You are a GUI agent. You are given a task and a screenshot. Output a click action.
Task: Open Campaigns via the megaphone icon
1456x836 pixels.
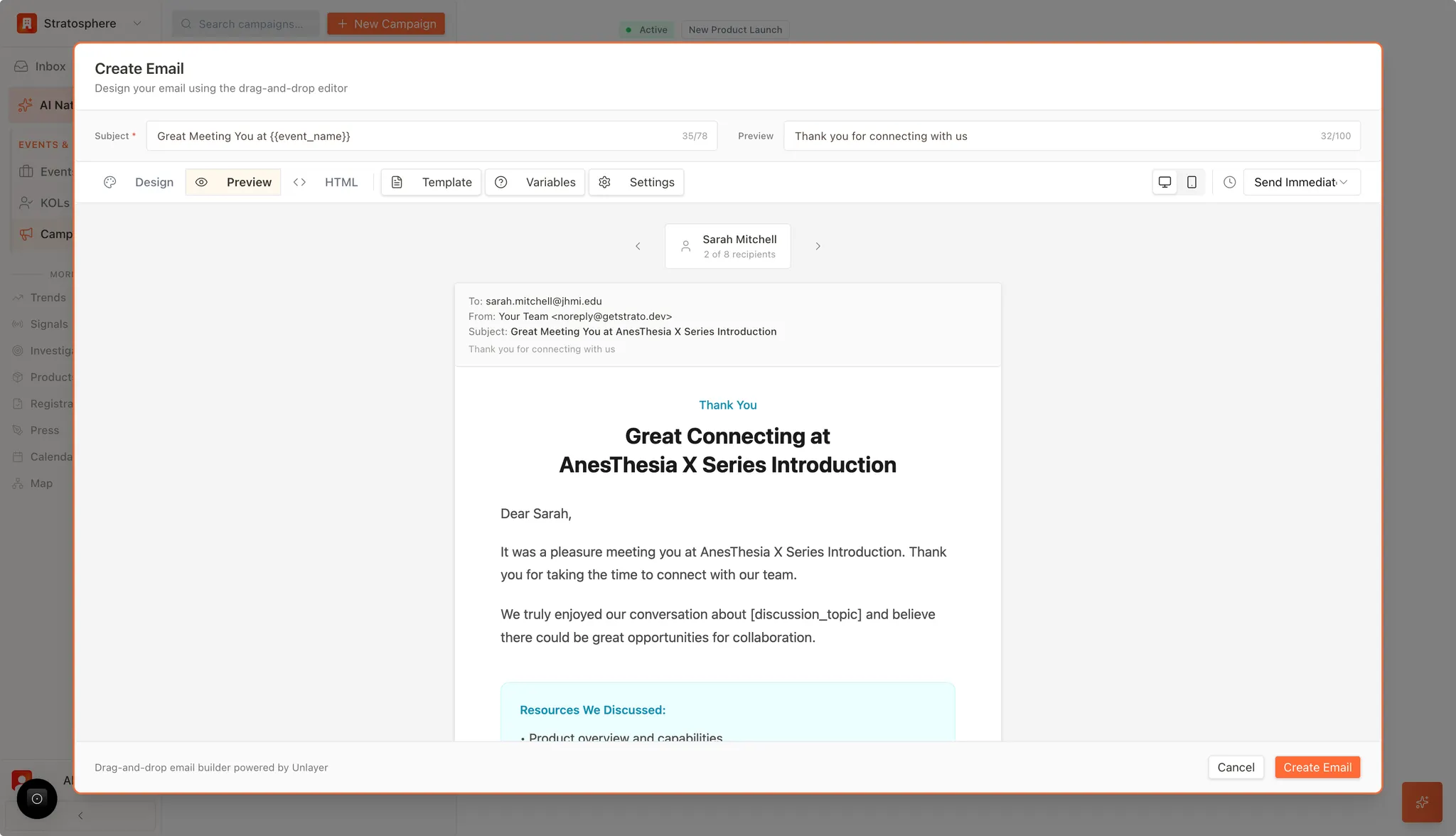[x=26, y=234]
